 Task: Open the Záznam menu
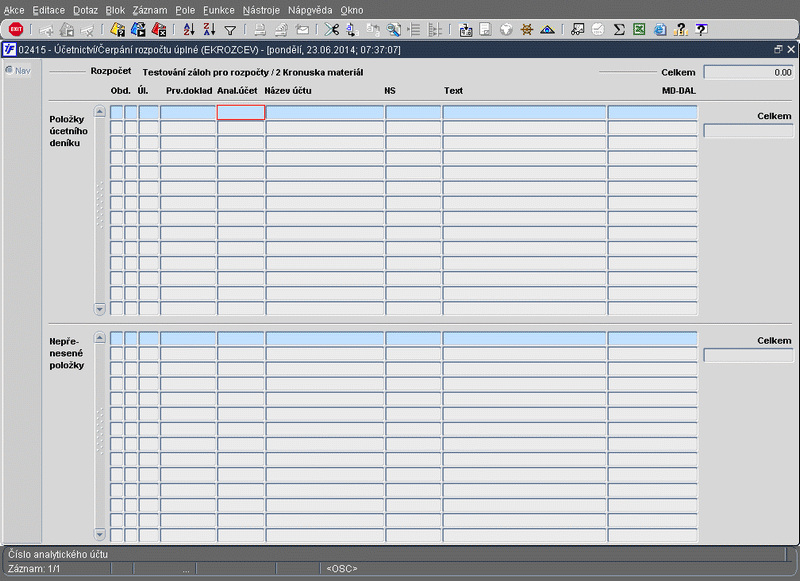pos(149,10)
